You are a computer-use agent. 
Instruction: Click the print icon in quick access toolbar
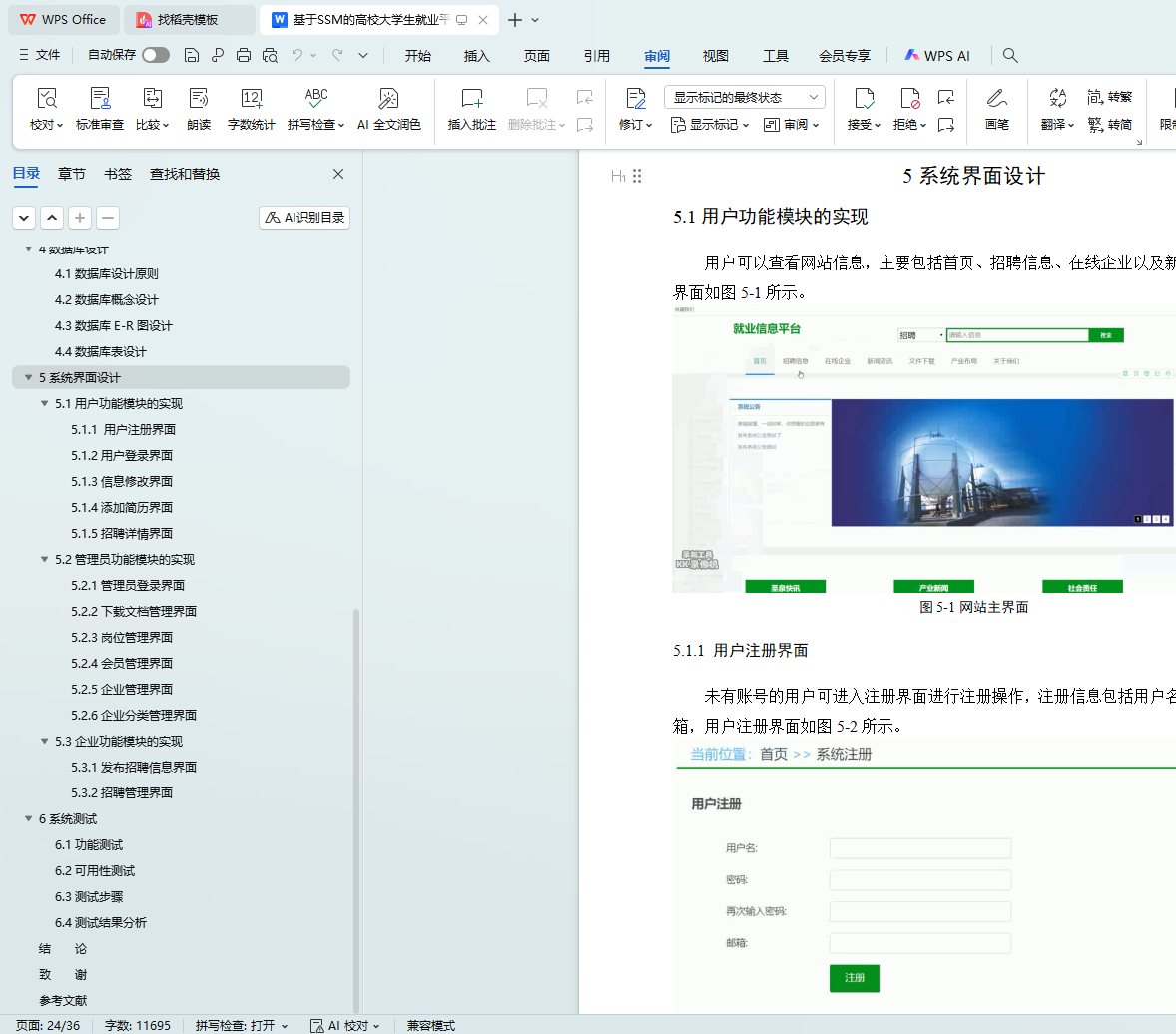[x=244, y=55]
